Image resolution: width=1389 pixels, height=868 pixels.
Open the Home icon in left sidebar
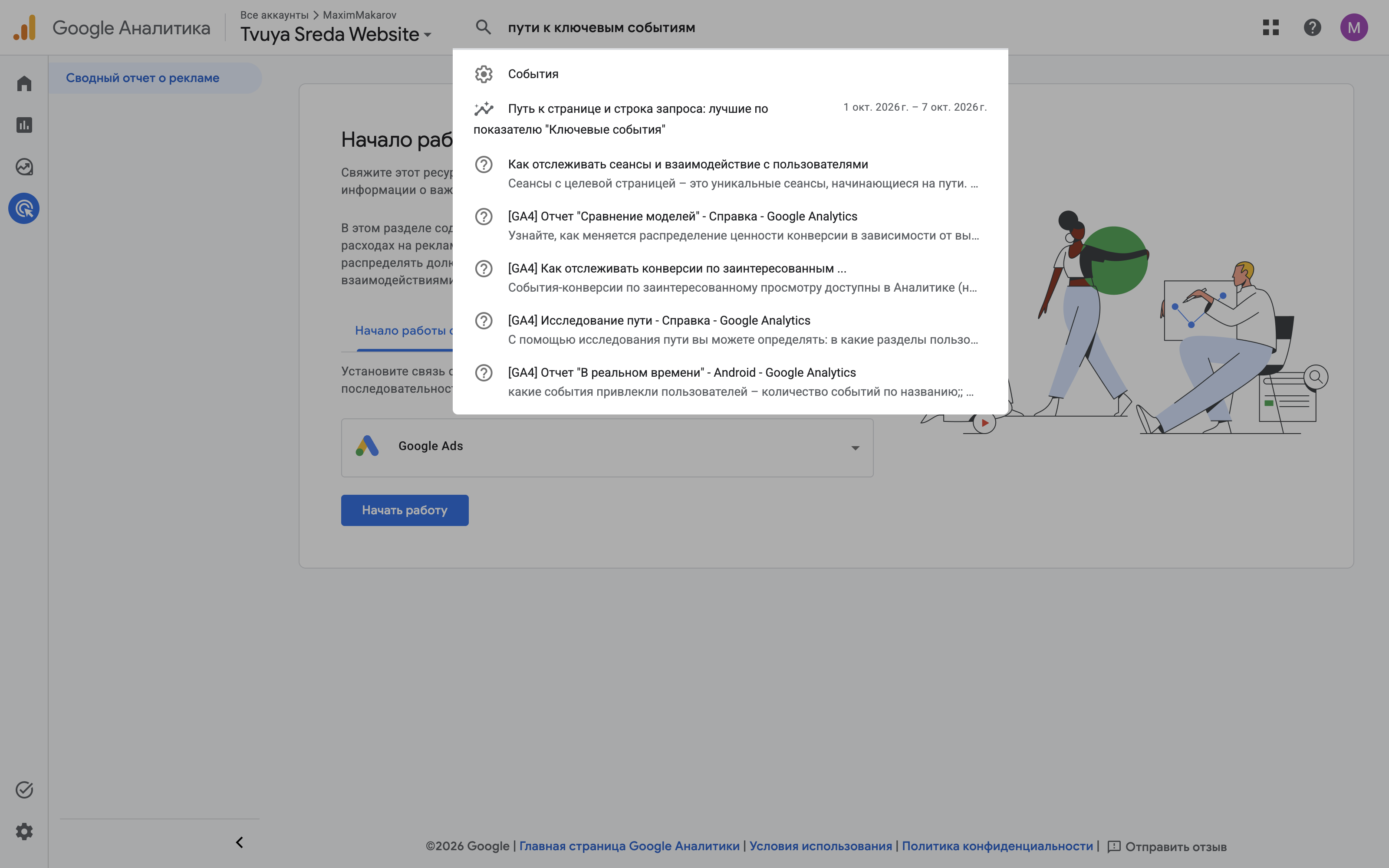tap(24, 84)
